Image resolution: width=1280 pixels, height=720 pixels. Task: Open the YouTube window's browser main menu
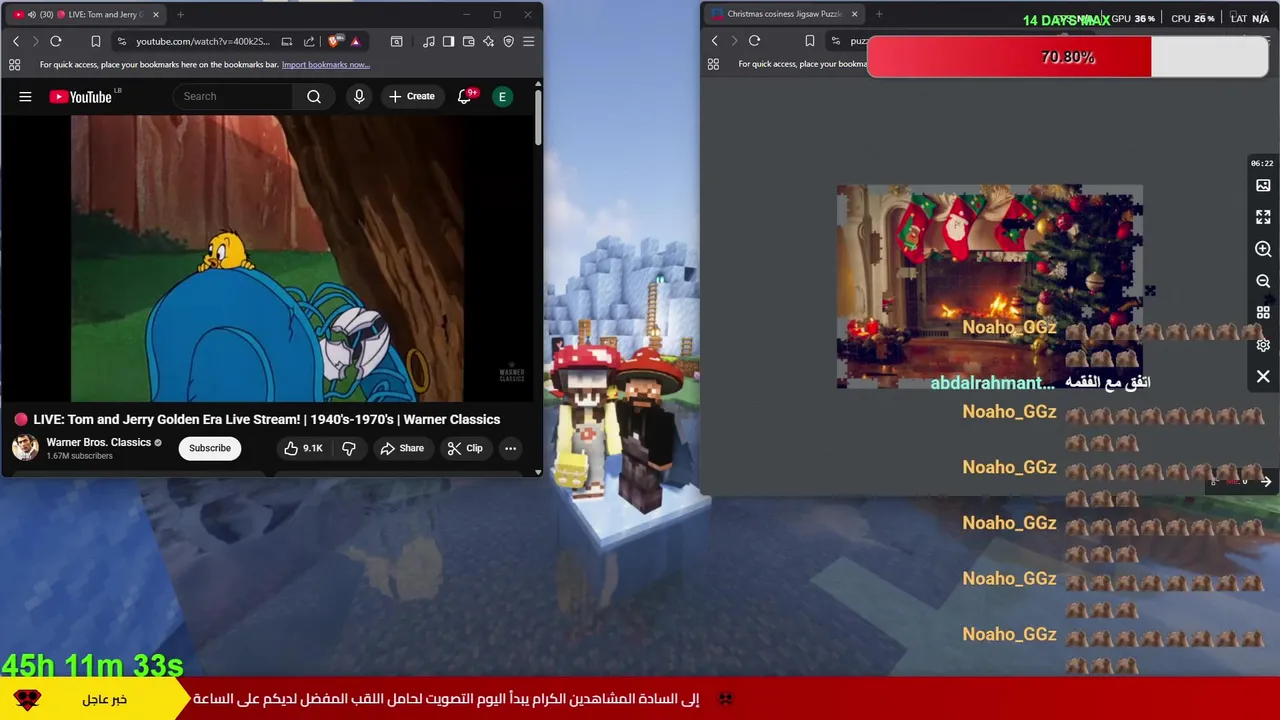[528, 41]
